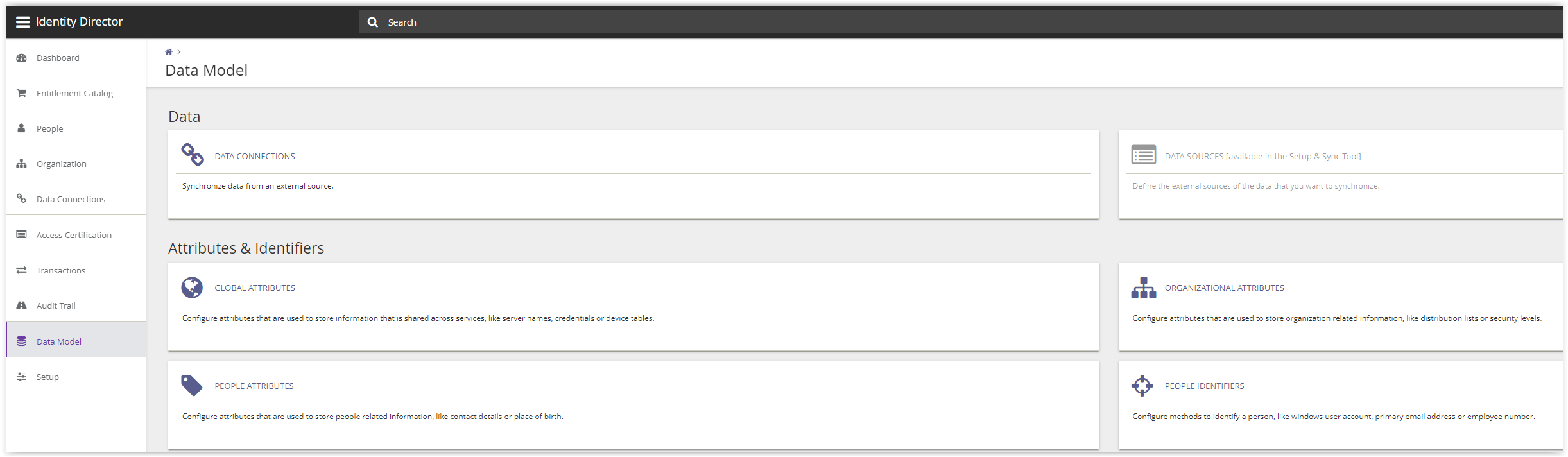Screen dimensions: 1568x457
Task: Click into the Search field
Action: tap(770, 22)
